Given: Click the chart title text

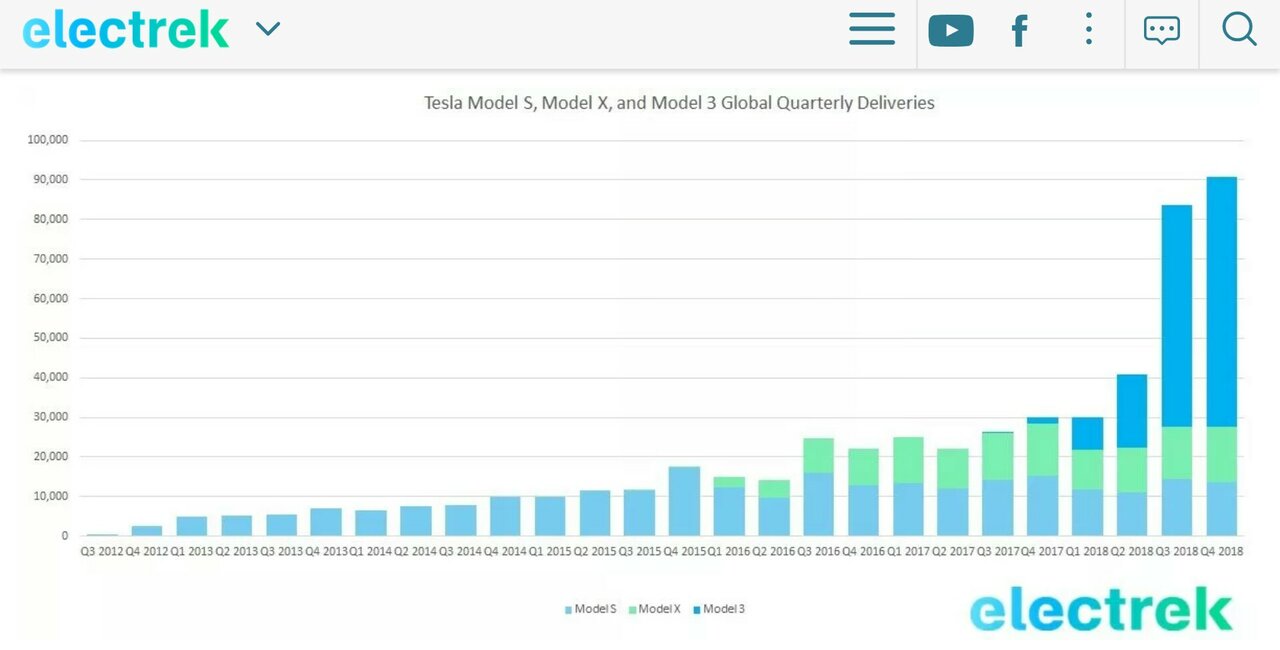Looking at the screenshot, I should pyautogui.click(x=679, y=102).
